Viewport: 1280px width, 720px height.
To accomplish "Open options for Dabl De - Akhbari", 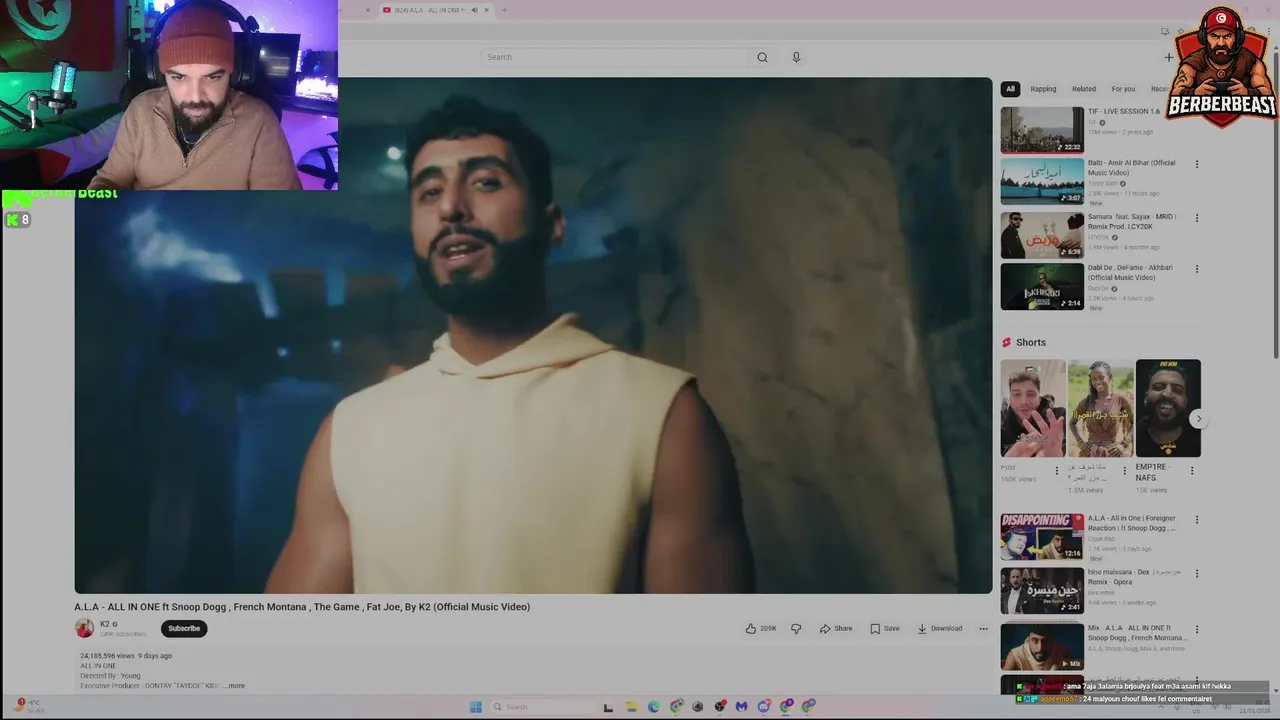I will [1197, 269].
